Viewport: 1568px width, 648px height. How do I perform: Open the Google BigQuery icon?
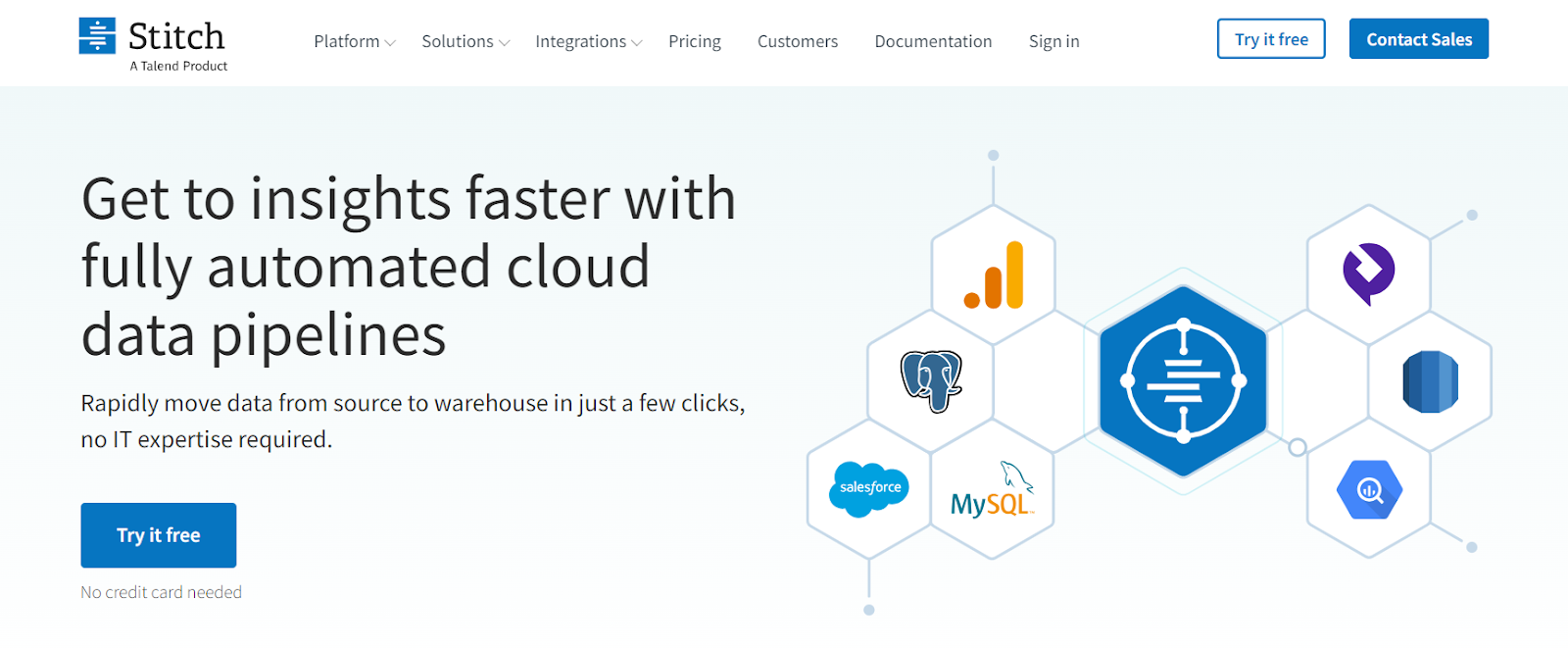1369,488
